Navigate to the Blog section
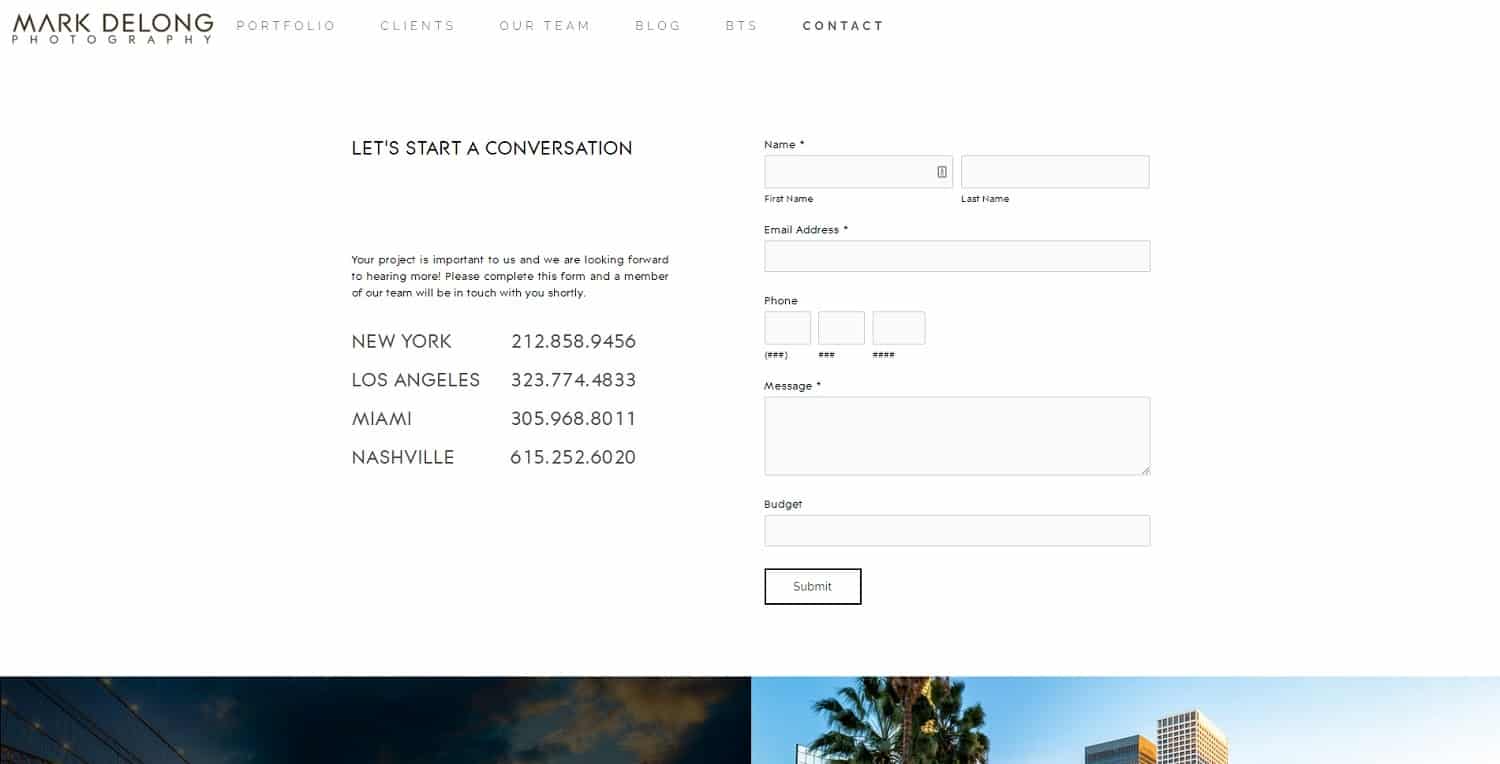 pyautogui.click(x=658, y=26)
